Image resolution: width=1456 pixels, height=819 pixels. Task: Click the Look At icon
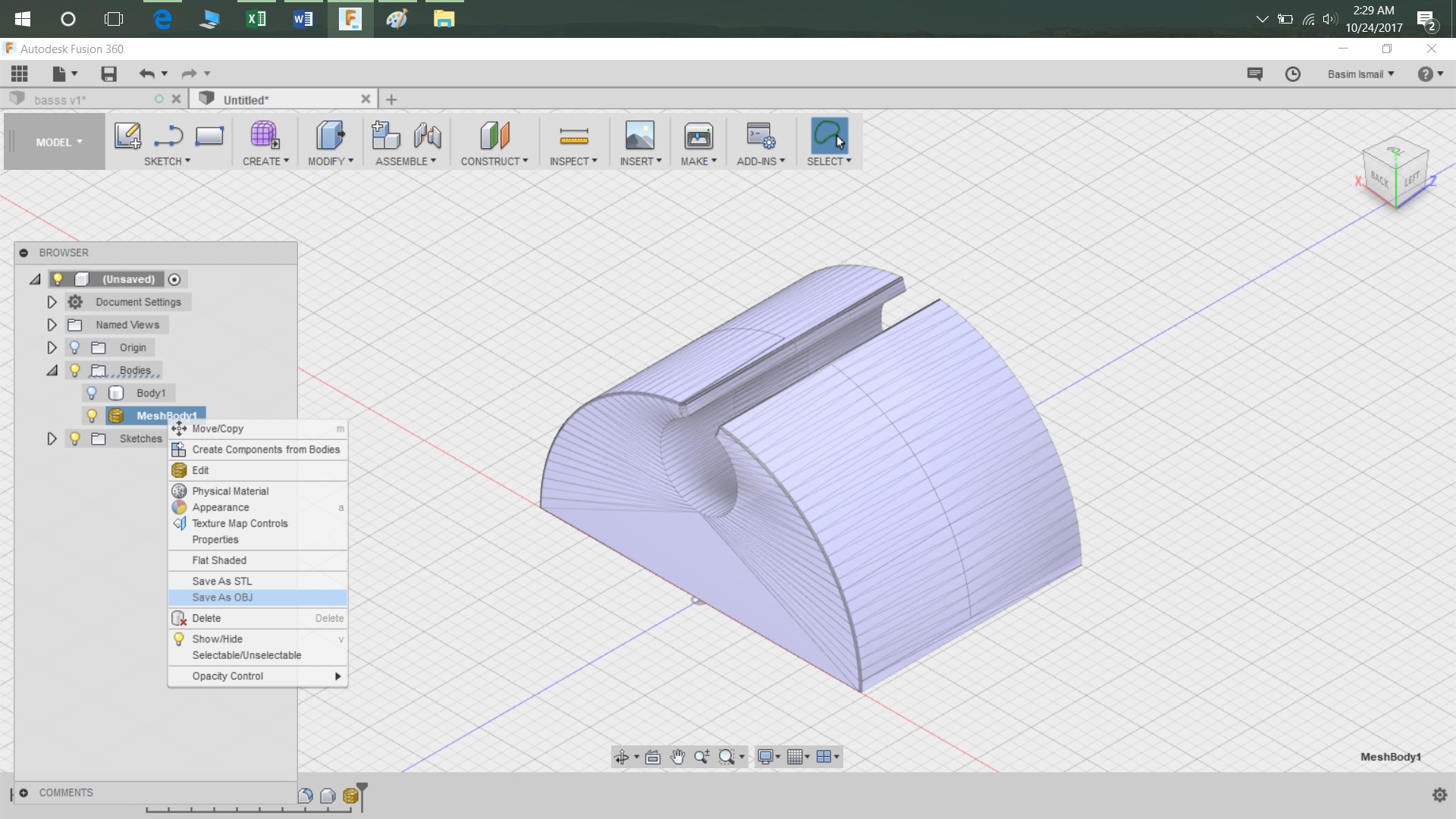click(653, 757)
